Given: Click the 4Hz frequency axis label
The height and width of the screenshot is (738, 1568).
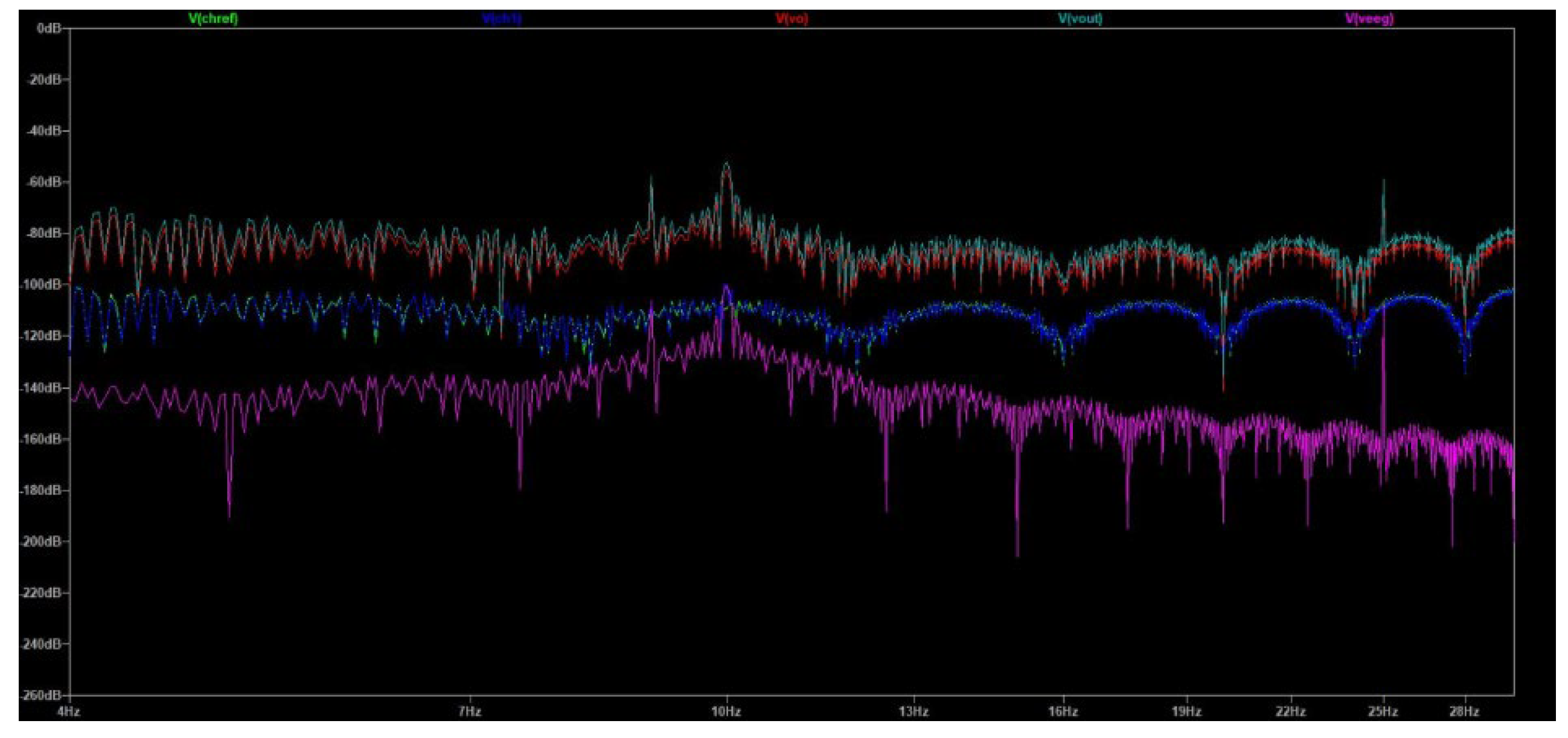Looking at the screenshot, I should (x=69, y=712).
